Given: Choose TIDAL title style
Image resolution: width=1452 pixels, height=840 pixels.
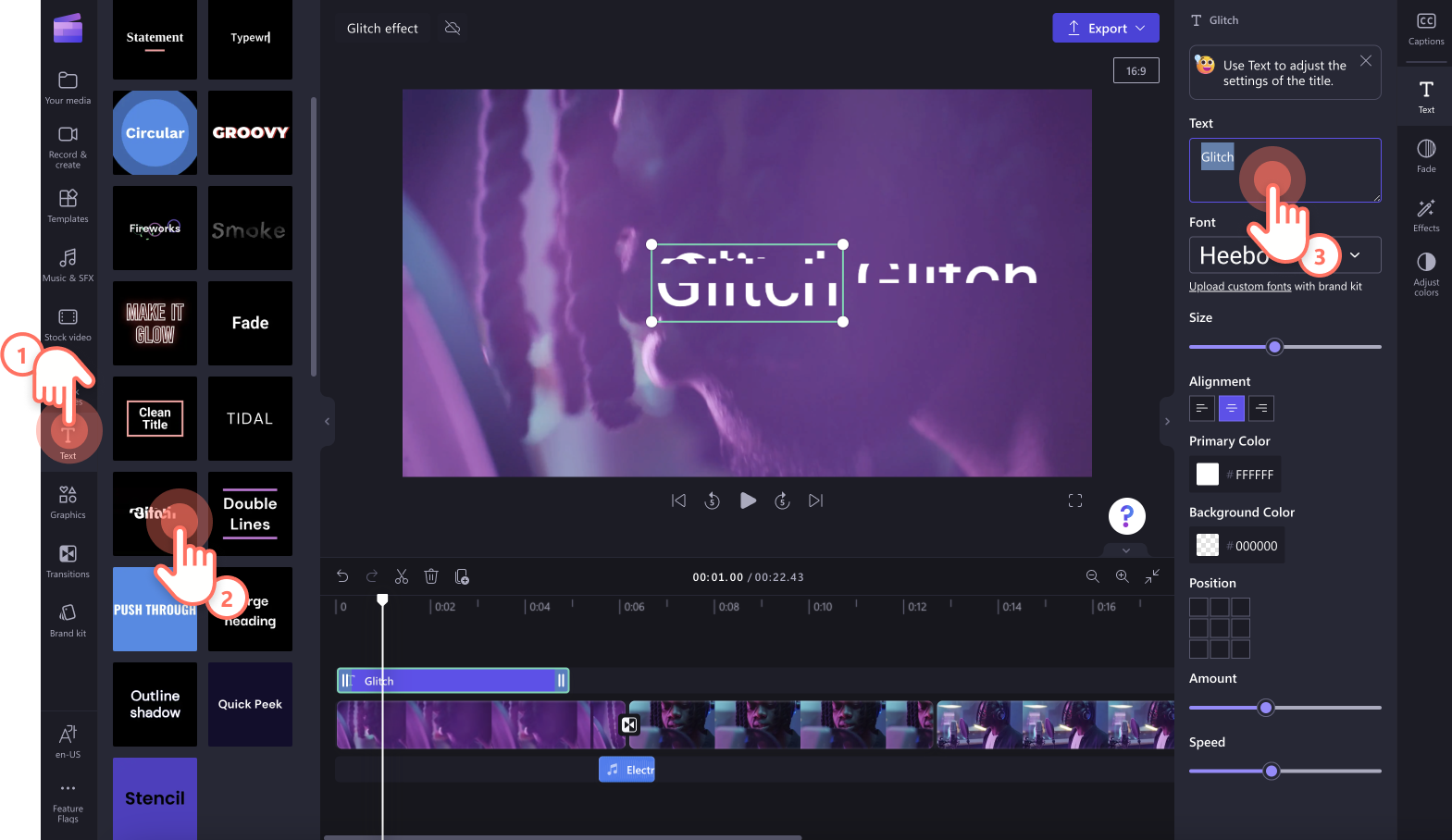Looking at the screenshot, I should [x=250, y=418].
